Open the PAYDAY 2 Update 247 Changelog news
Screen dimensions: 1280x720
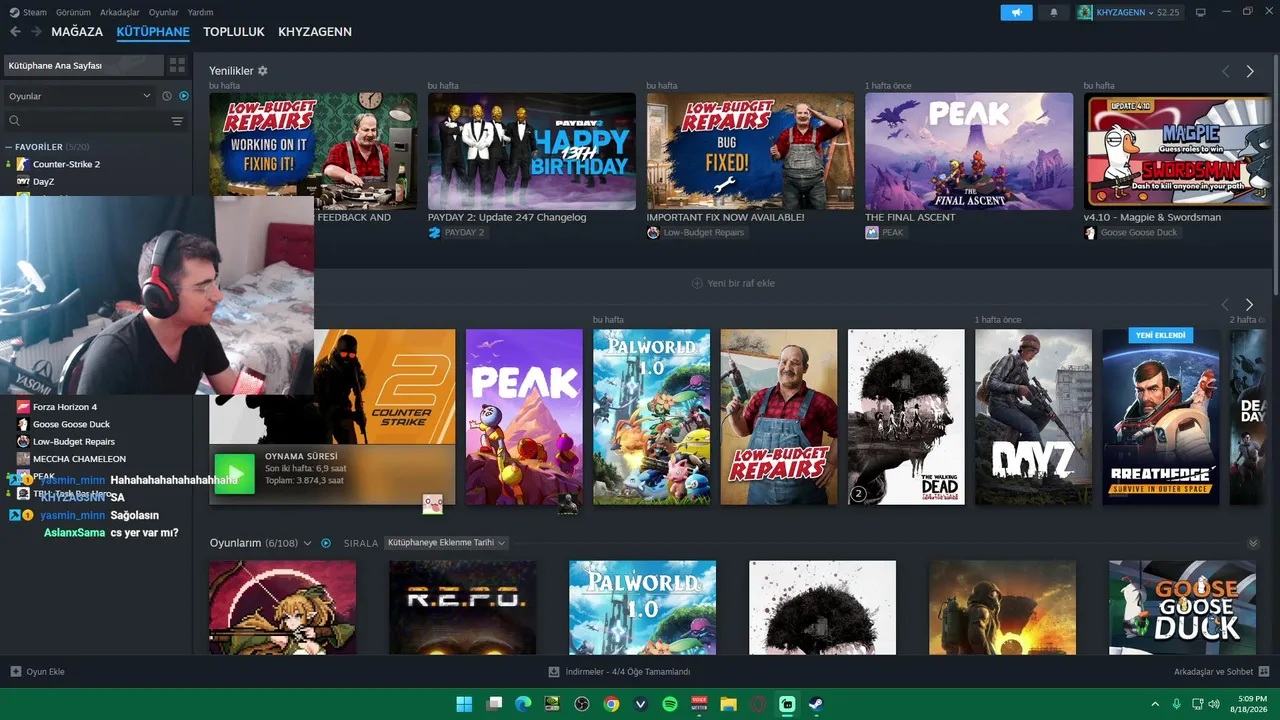tap(532, 151)
